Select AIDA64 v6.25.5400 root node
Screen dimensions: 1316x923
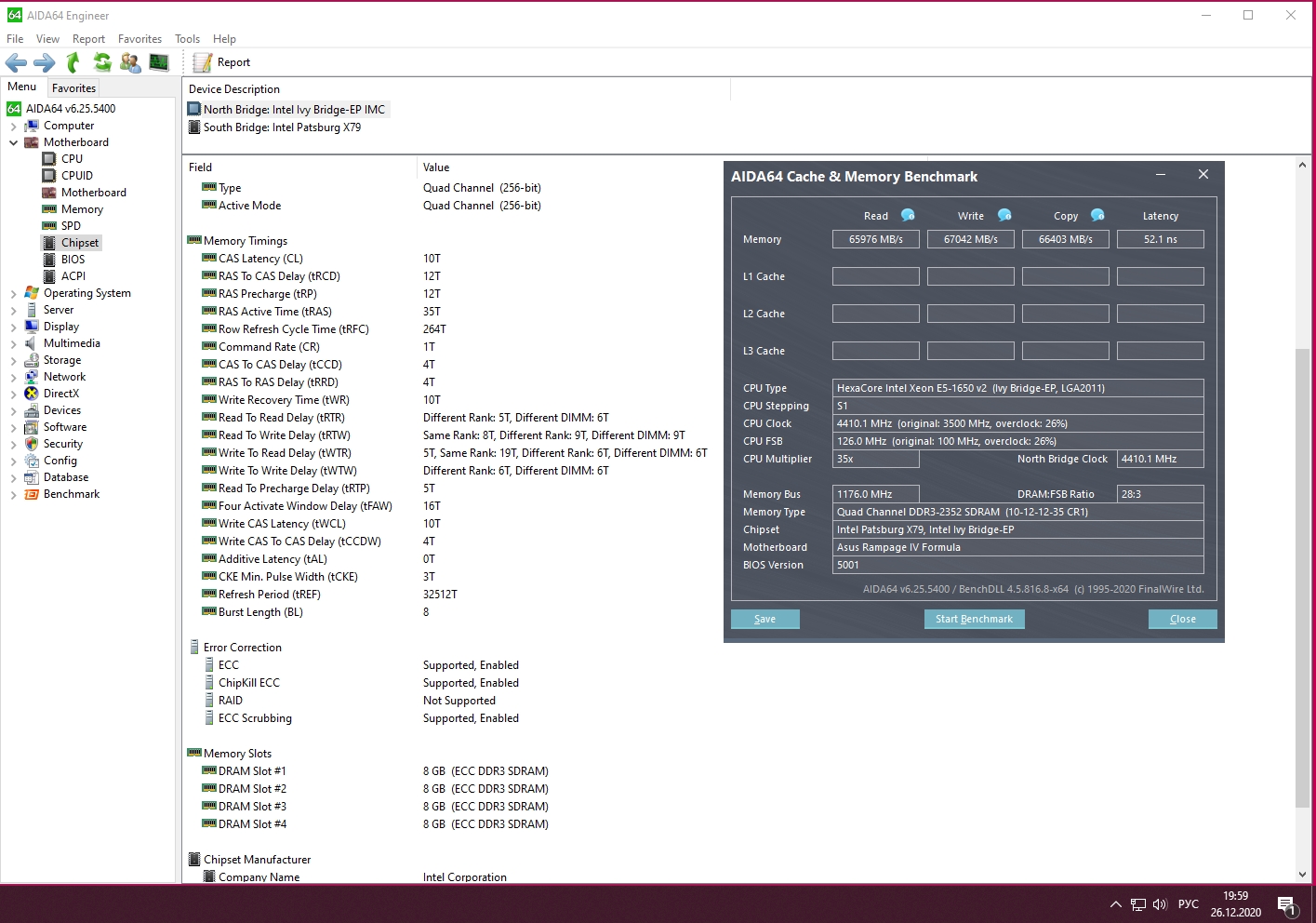pos(71,109)
